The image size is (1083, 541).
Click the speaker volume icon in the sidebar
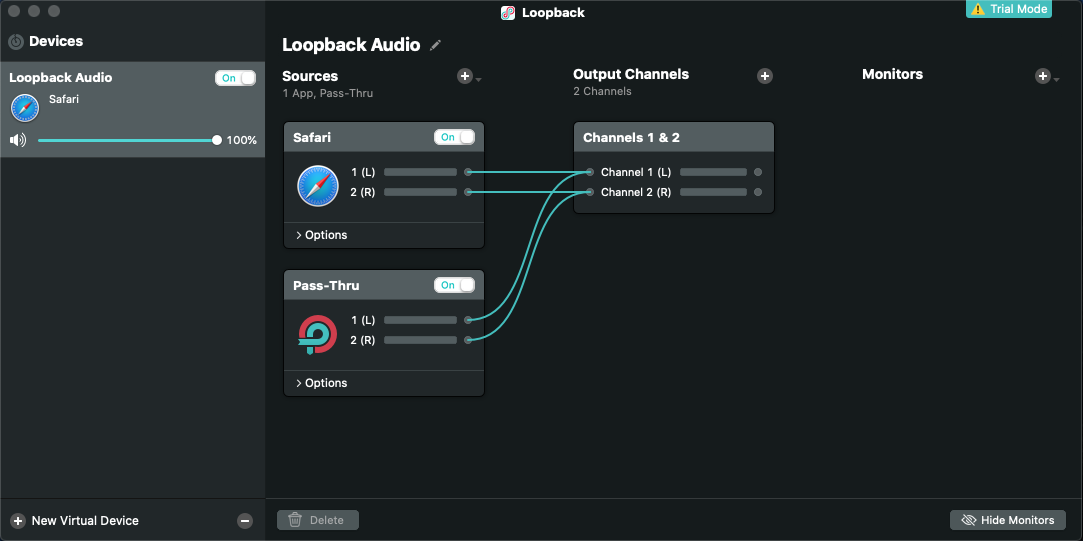point(18,140)
